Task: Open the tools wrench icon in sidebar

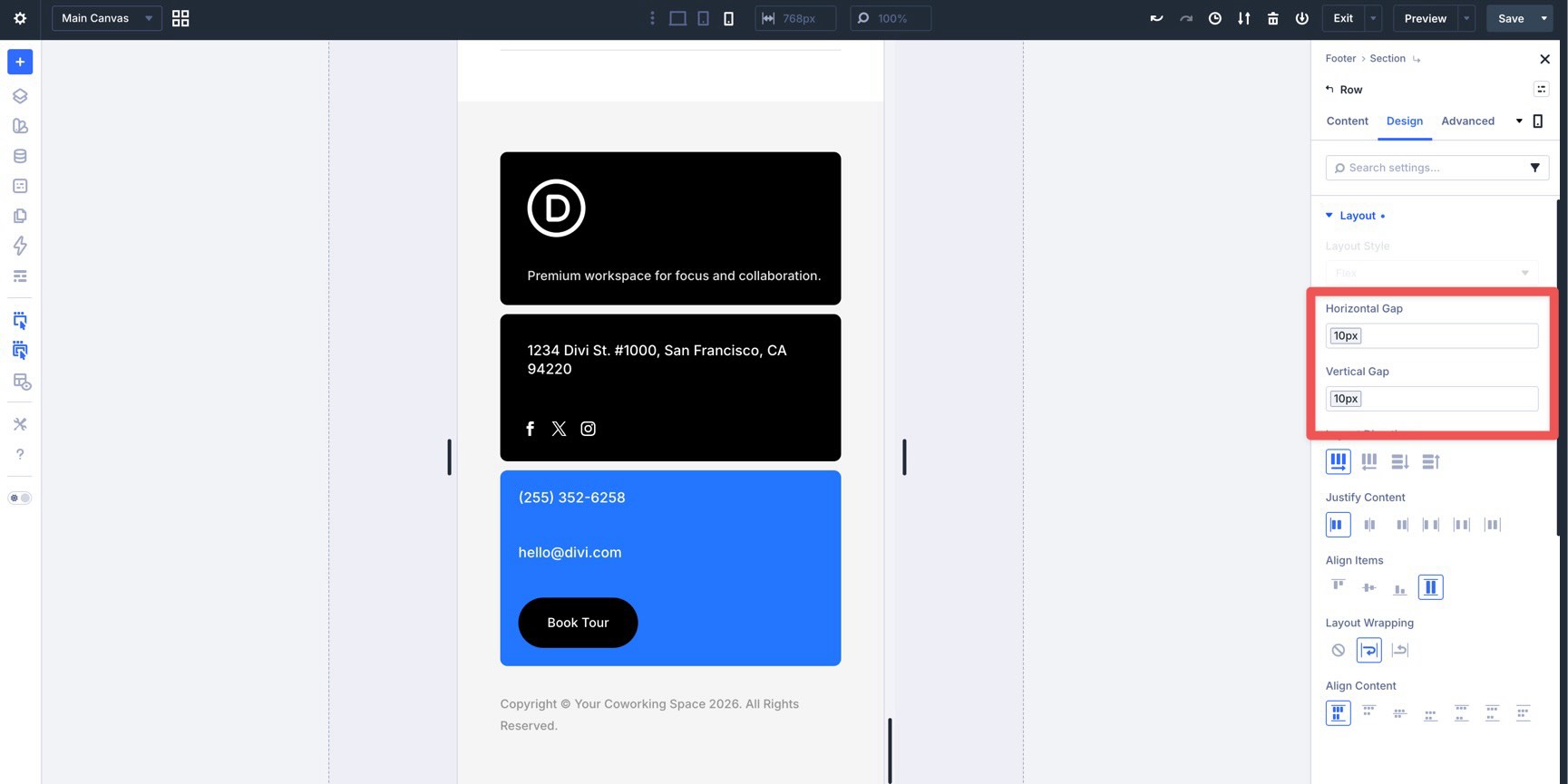Action: [20, 424]
